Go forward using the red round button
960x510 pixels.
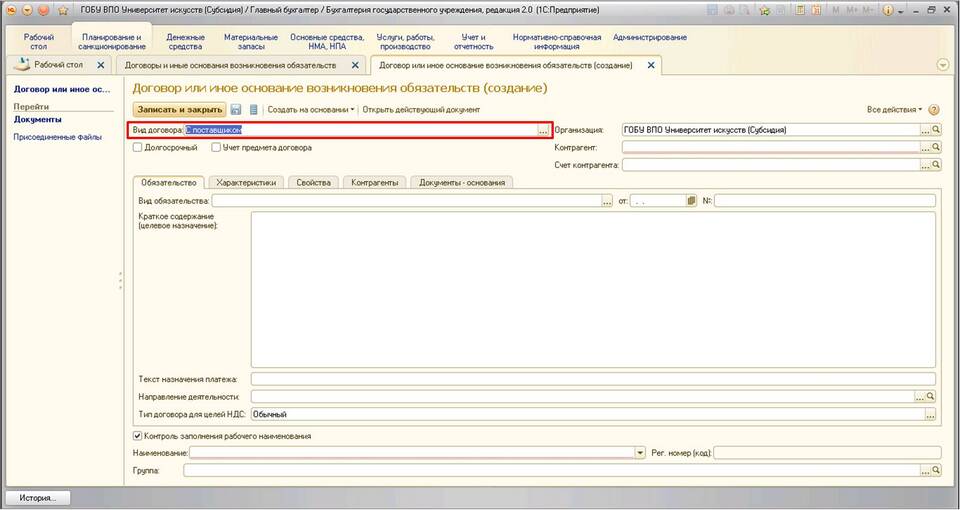[x=43, y=10]
